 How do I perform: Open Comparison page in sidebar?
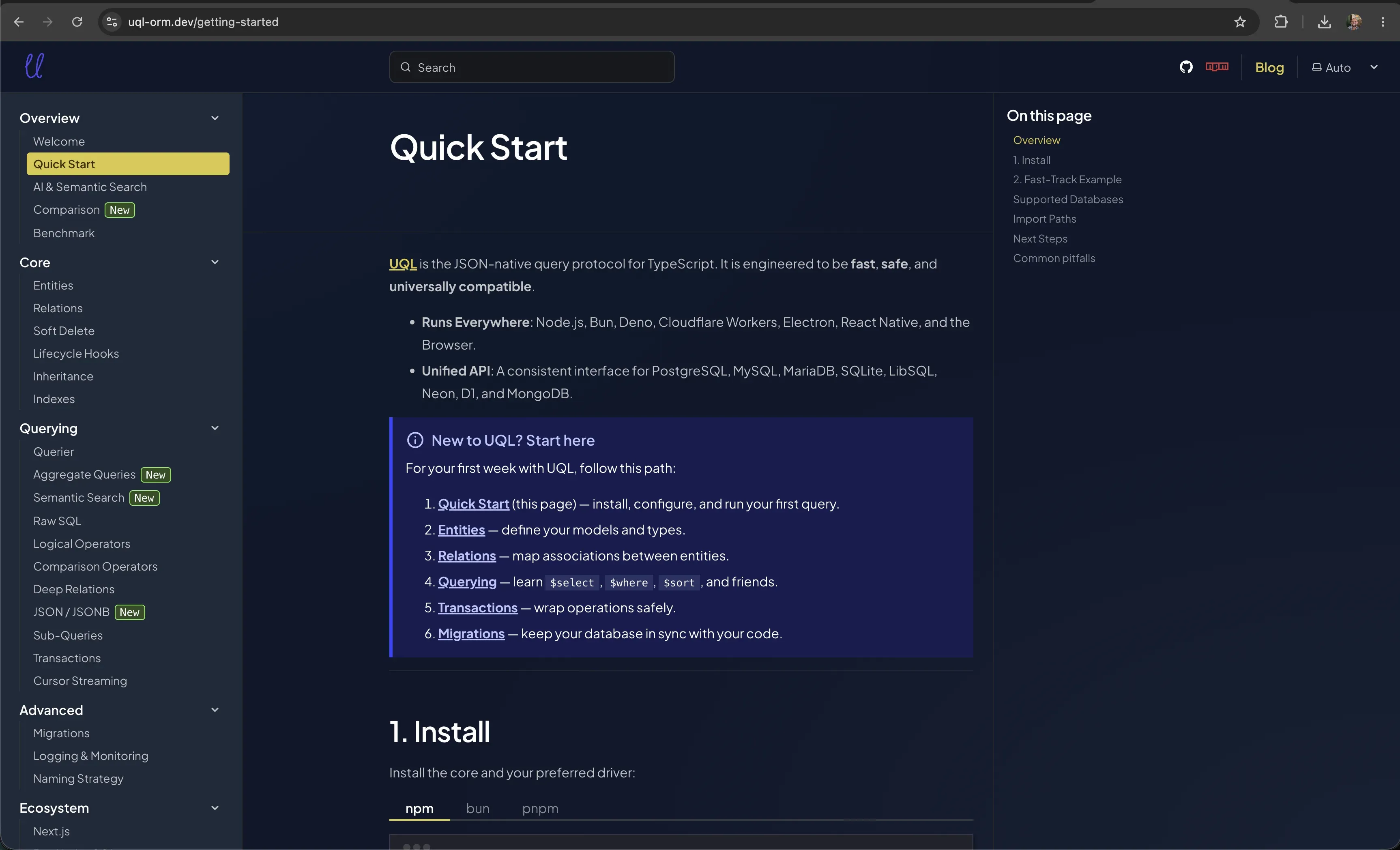(x=67, y=210)
